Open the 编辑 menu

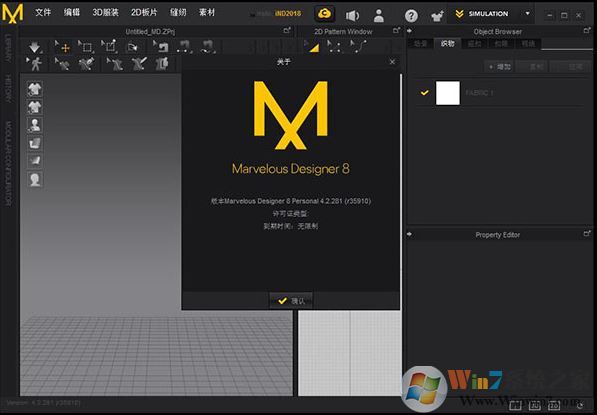click(72, 13)
